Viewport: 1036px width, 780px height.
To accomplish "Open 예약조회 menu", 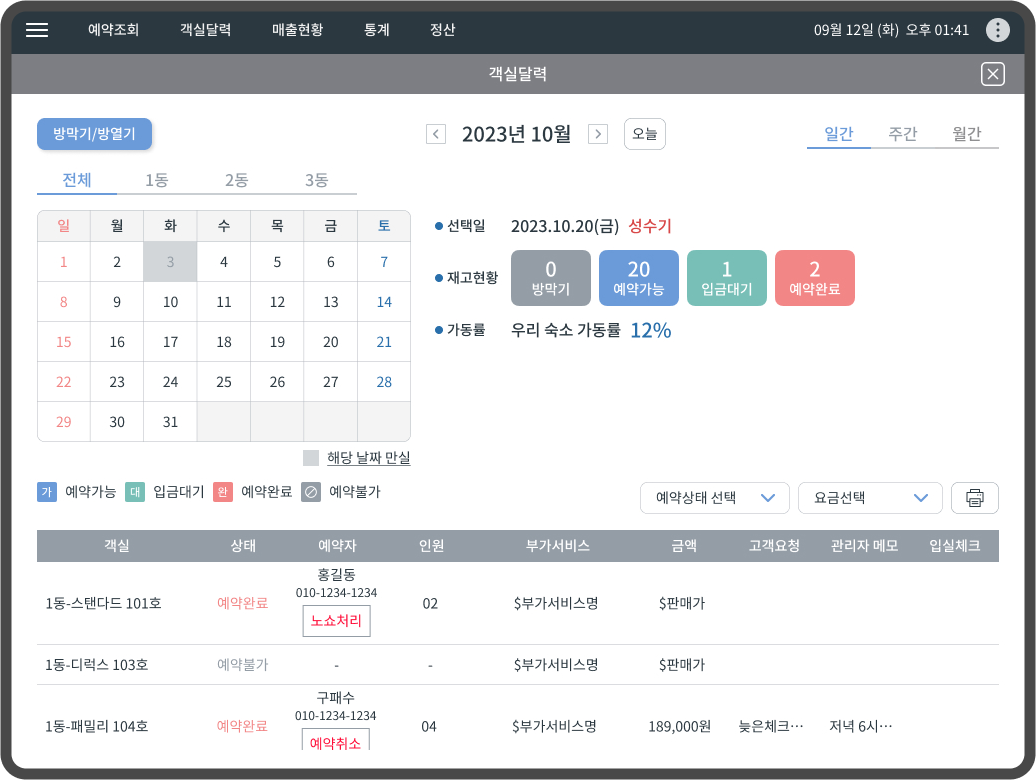I will pyautogui.click(x=114, y=30).
